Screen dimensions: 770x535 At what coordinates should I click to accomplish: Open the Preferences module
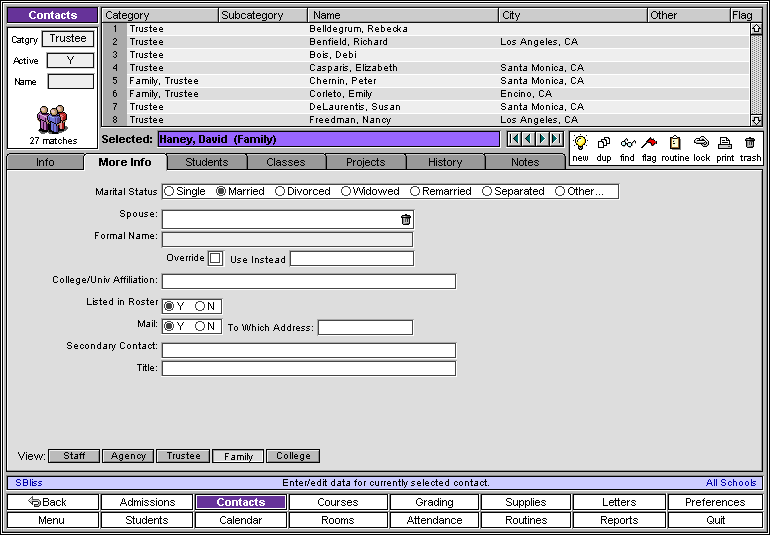[715, 502]
